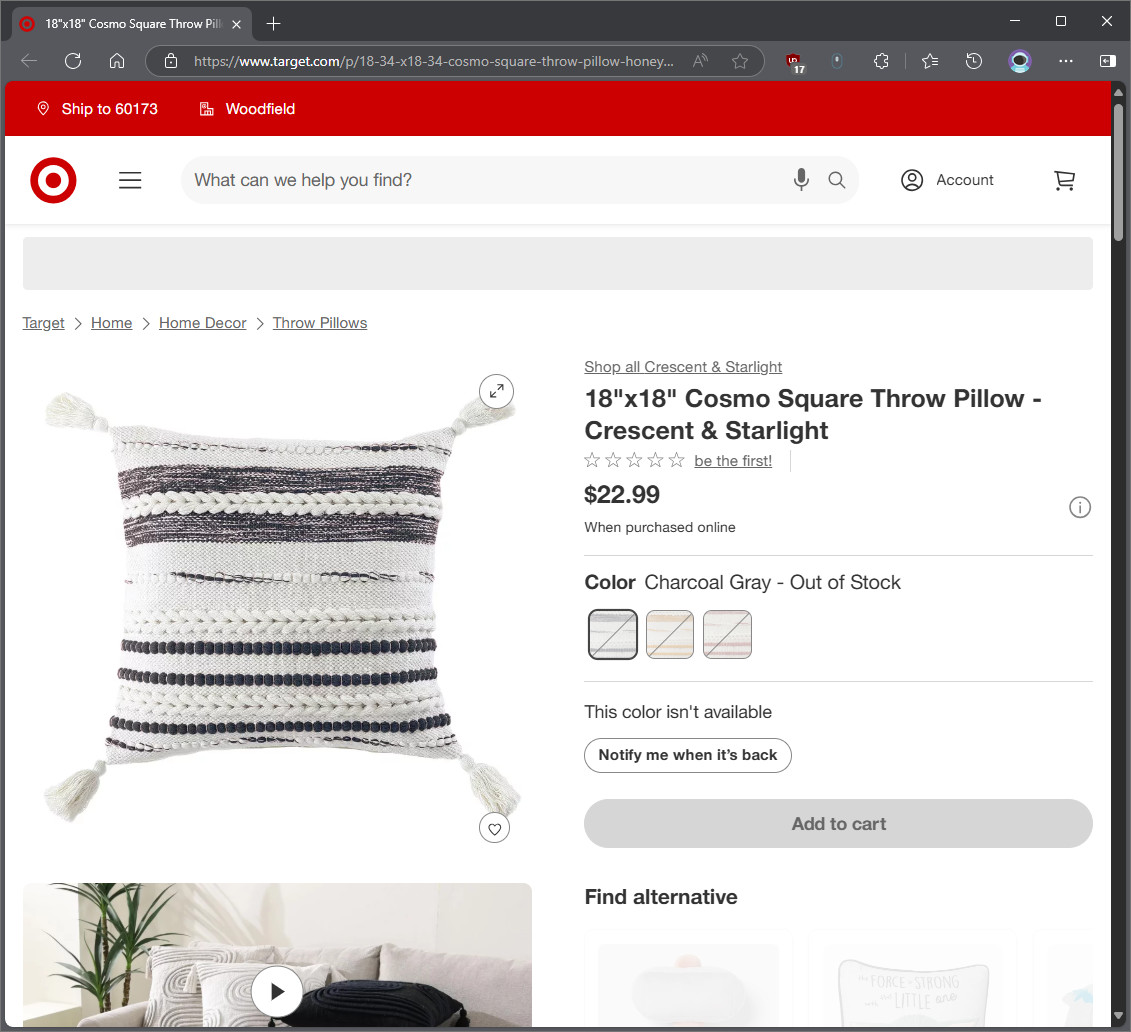Select the Charcoal Gray color swatch

(x=613, y=635)
